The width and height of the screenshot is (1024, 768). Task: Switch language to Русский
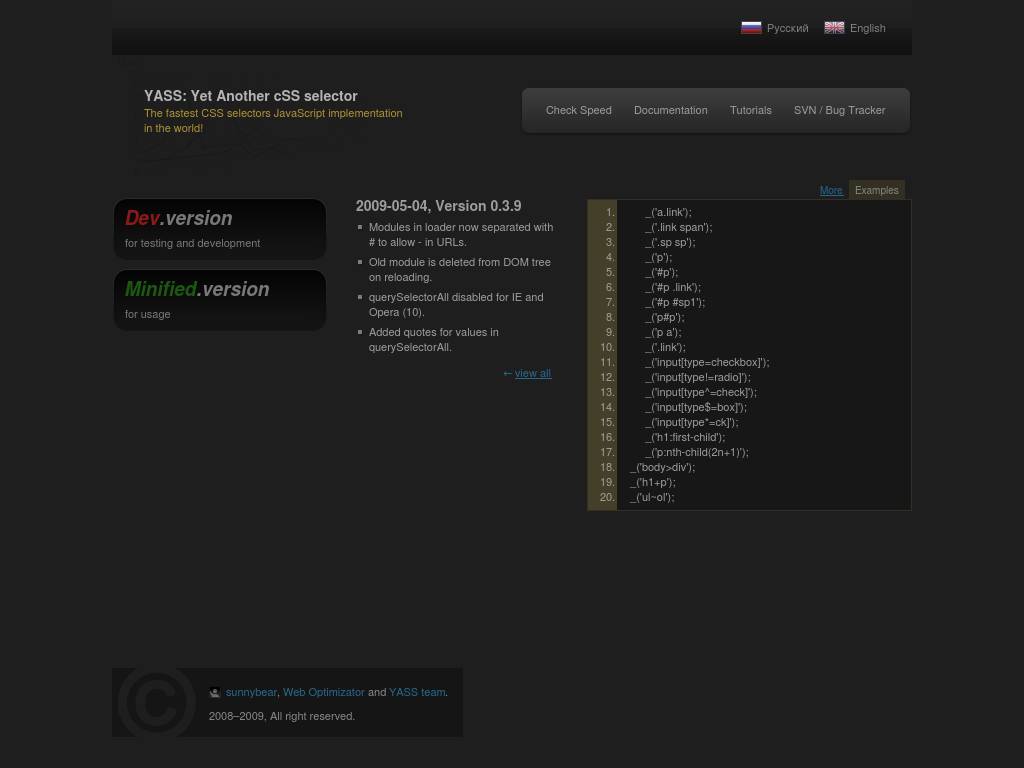[787, 28]
